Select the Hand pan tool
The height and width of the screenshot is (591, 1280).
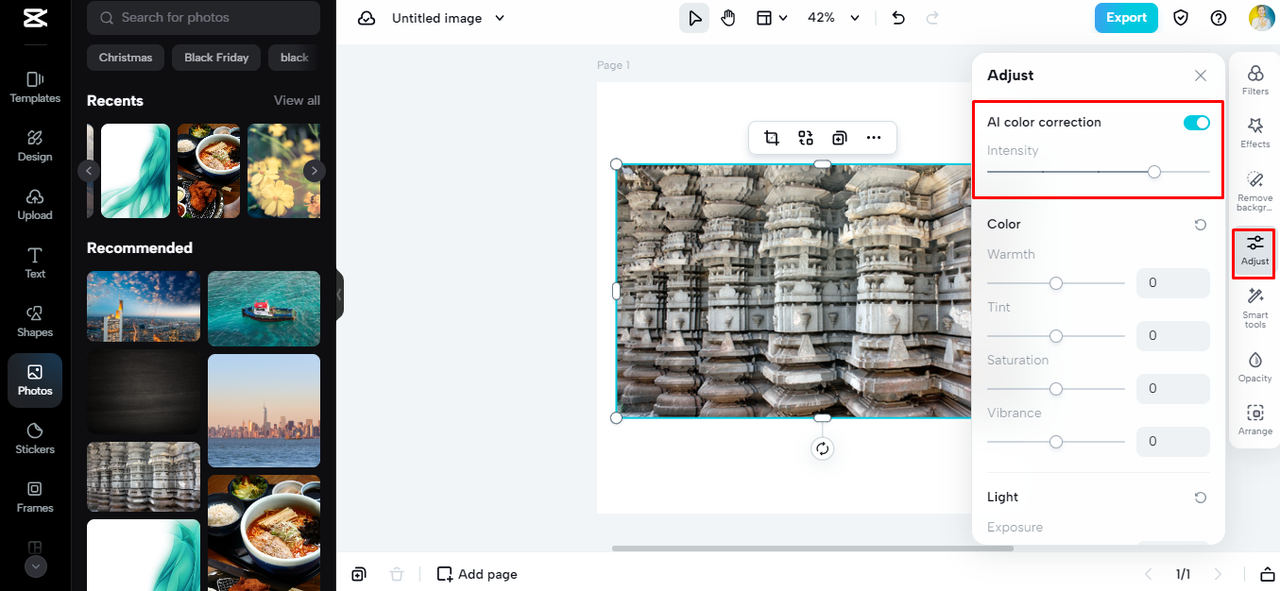pyautogui.click(x=728, y=18)
